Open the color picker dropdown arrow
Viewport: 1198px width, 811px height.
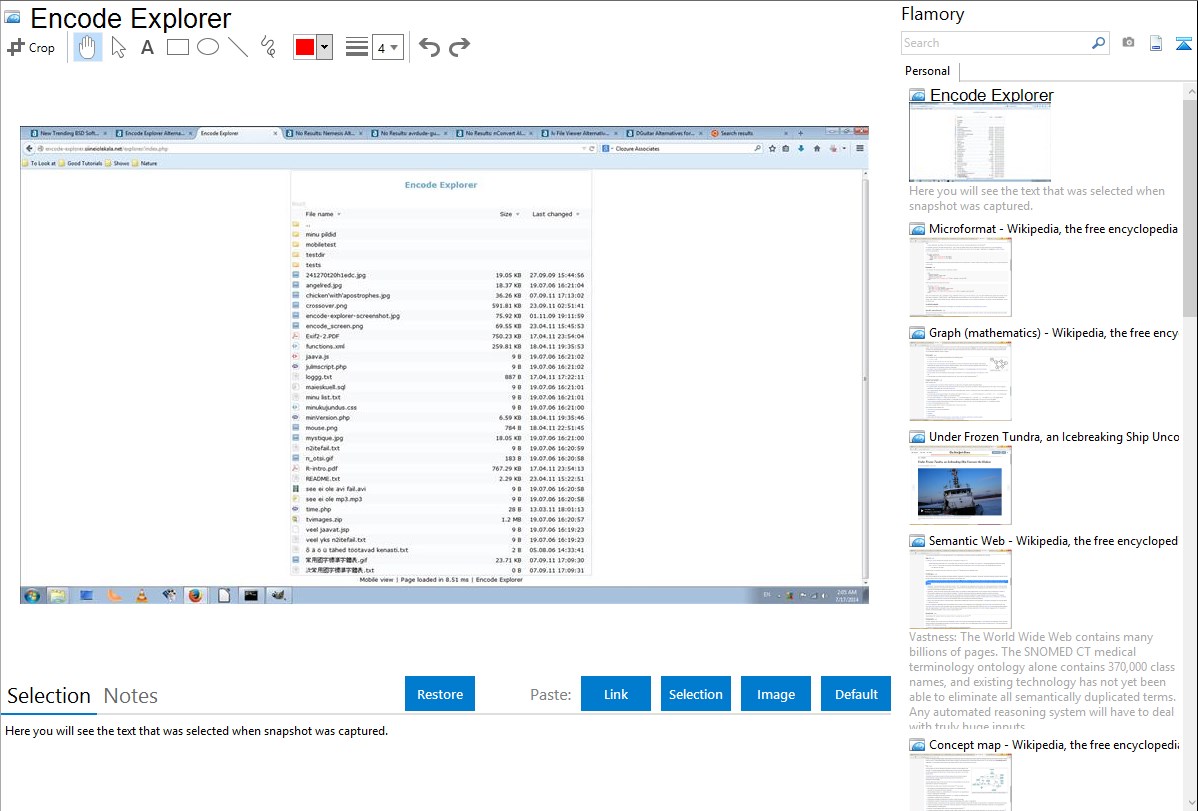324,47
